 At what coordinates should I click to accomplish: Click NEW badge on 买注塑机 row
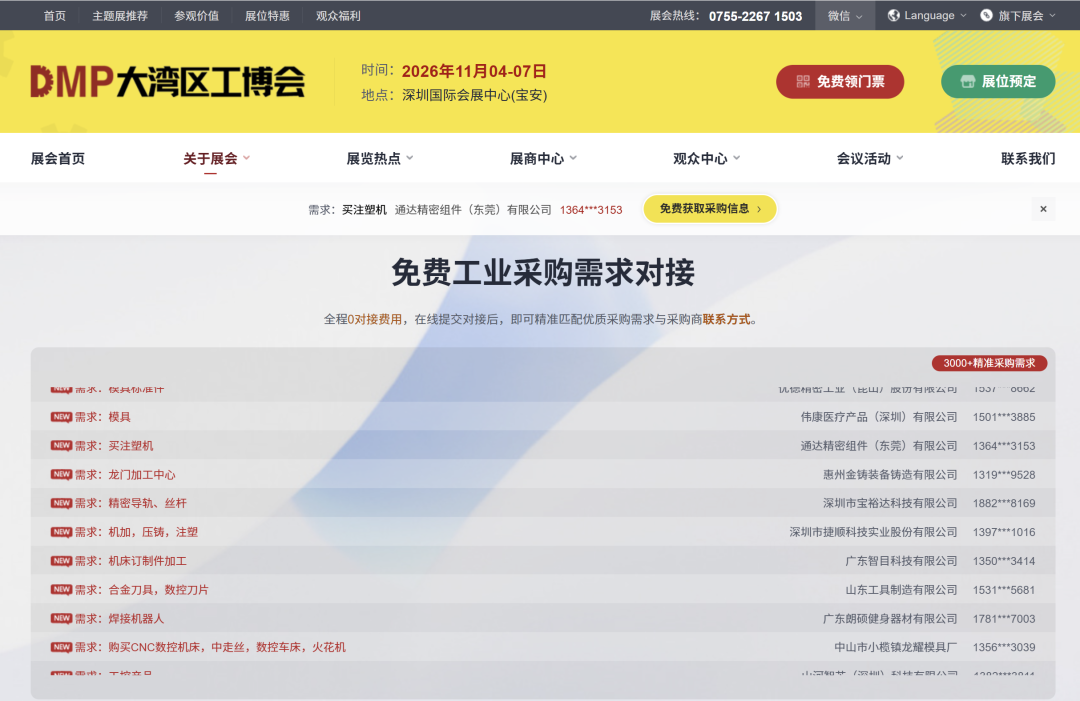point(61,446)
